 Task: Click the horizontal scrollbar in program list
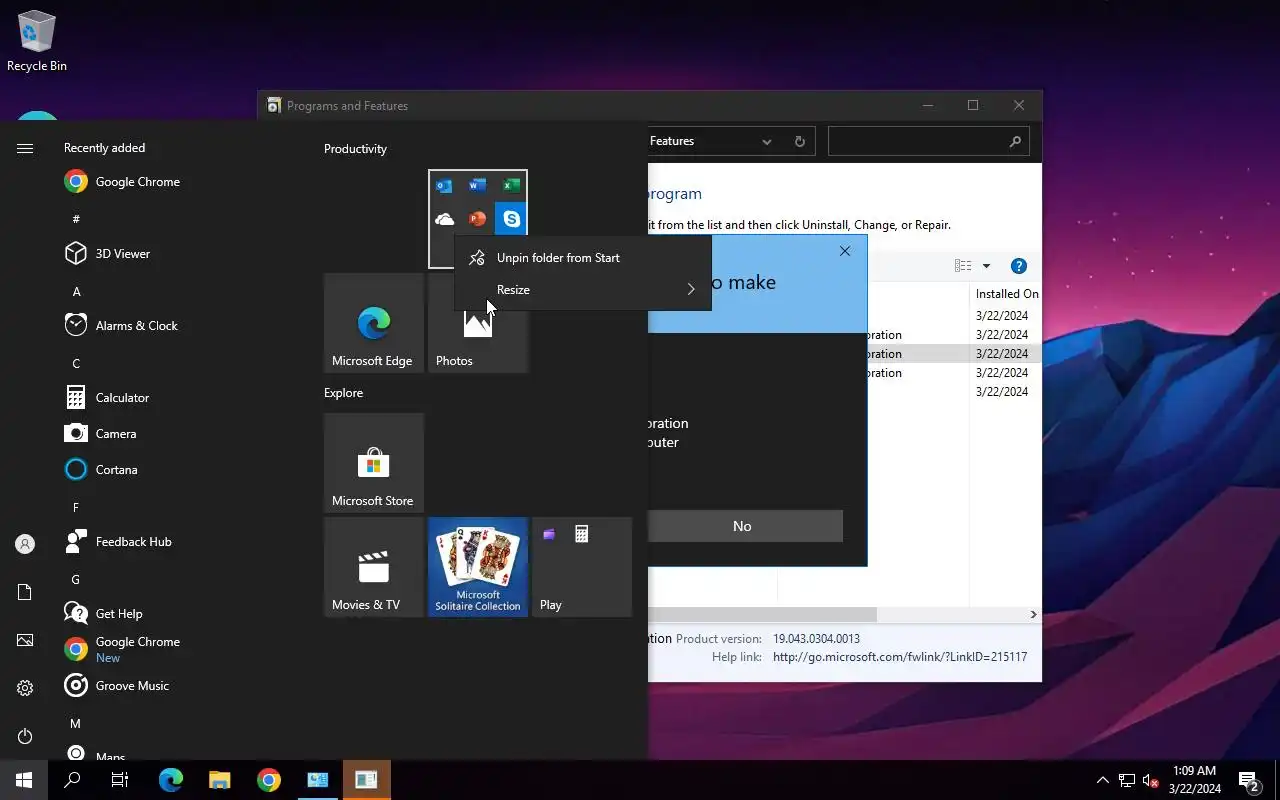[x=762, y=614]
